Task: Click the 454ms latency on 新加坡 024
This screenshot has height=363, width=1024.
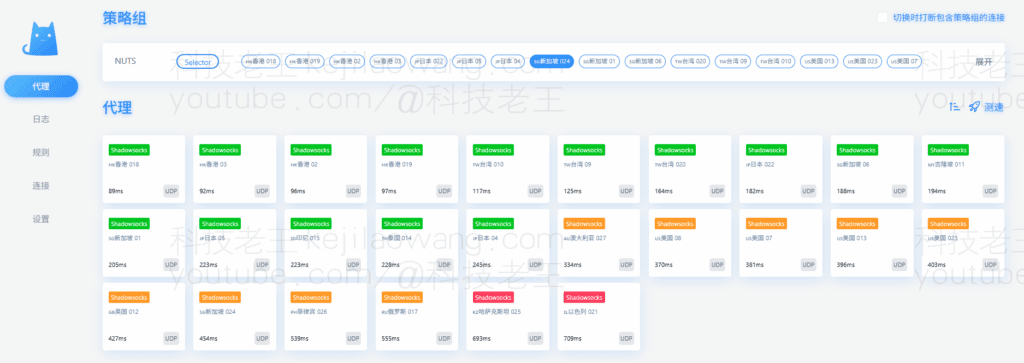Action: [208, 339]
